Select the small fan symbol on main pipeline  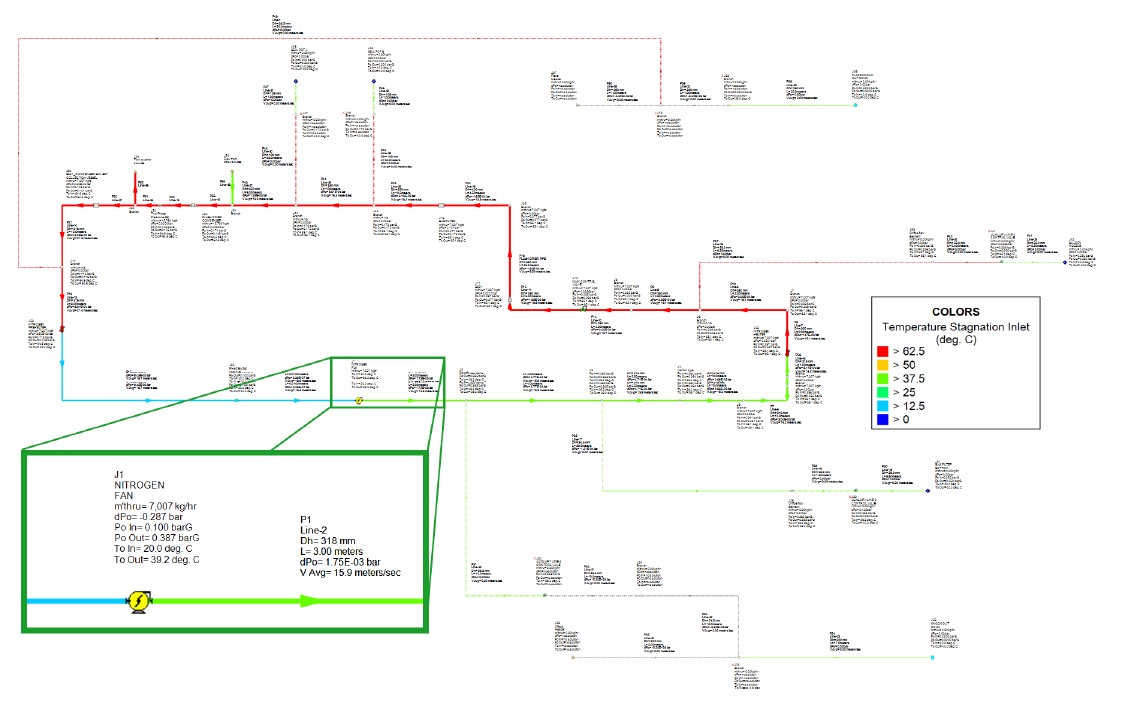point(359,400)
